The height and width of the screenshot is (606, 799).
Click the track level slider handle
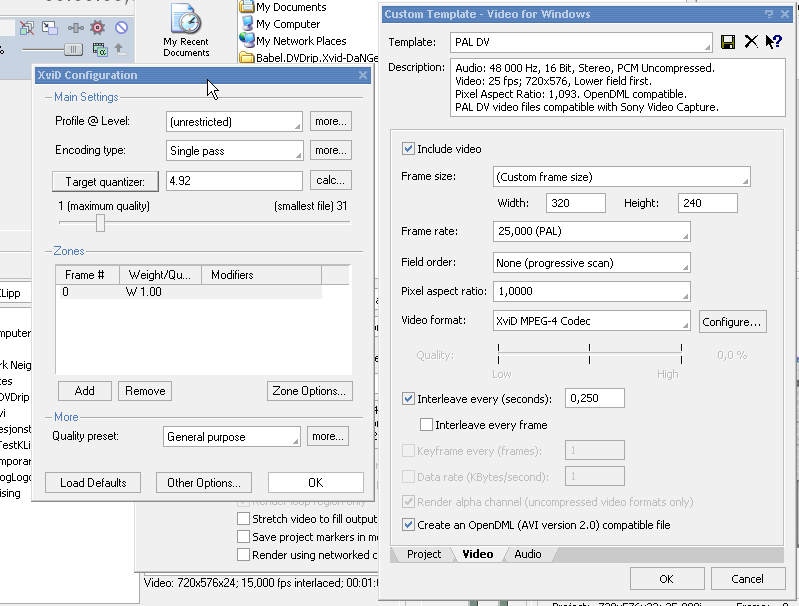pyautogui.click(x=73, y=49)
